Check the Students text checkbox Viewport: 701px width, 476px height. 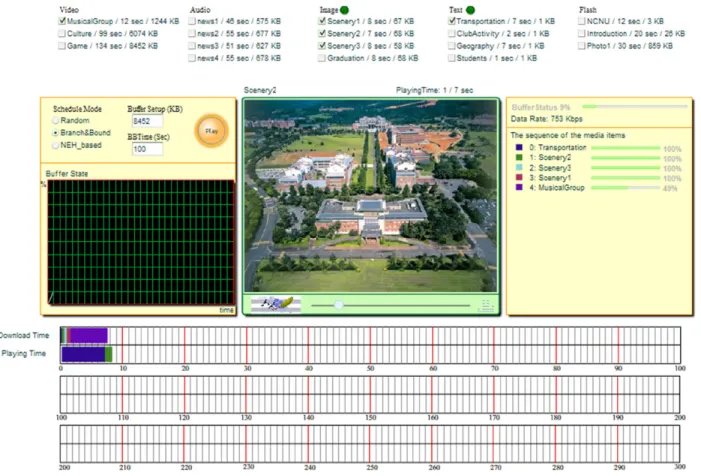coord(452,58)
